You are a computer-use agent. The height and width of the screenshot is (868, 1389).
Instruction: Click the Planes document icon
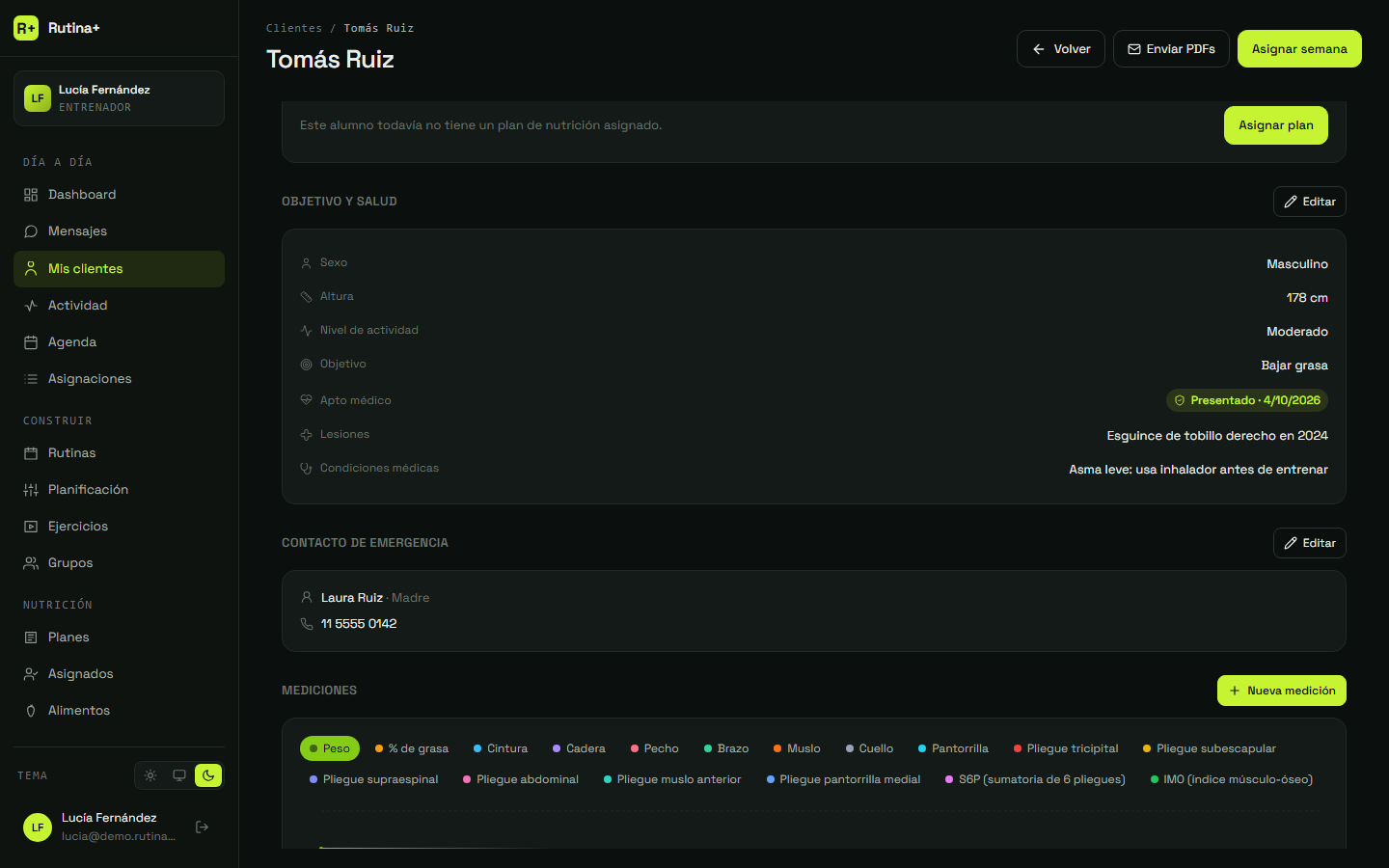tap(31, 637)
